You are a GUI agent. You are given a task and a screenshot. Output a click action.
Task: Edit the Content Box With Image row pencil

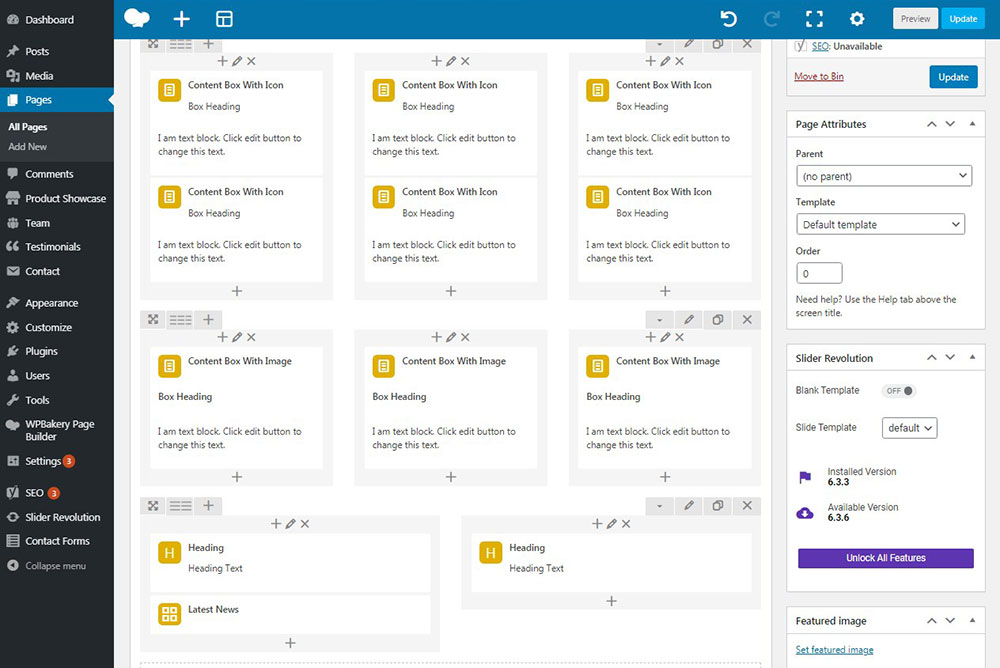coord(689,319)
